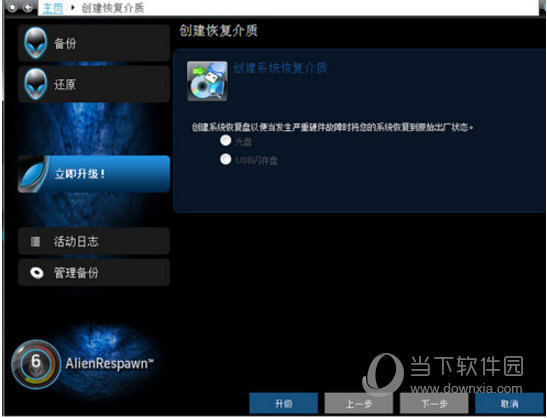Image resolution: width=547 pixels, height=418 pixels.
Task: Open the 还原 menu item
Action: 94,84
